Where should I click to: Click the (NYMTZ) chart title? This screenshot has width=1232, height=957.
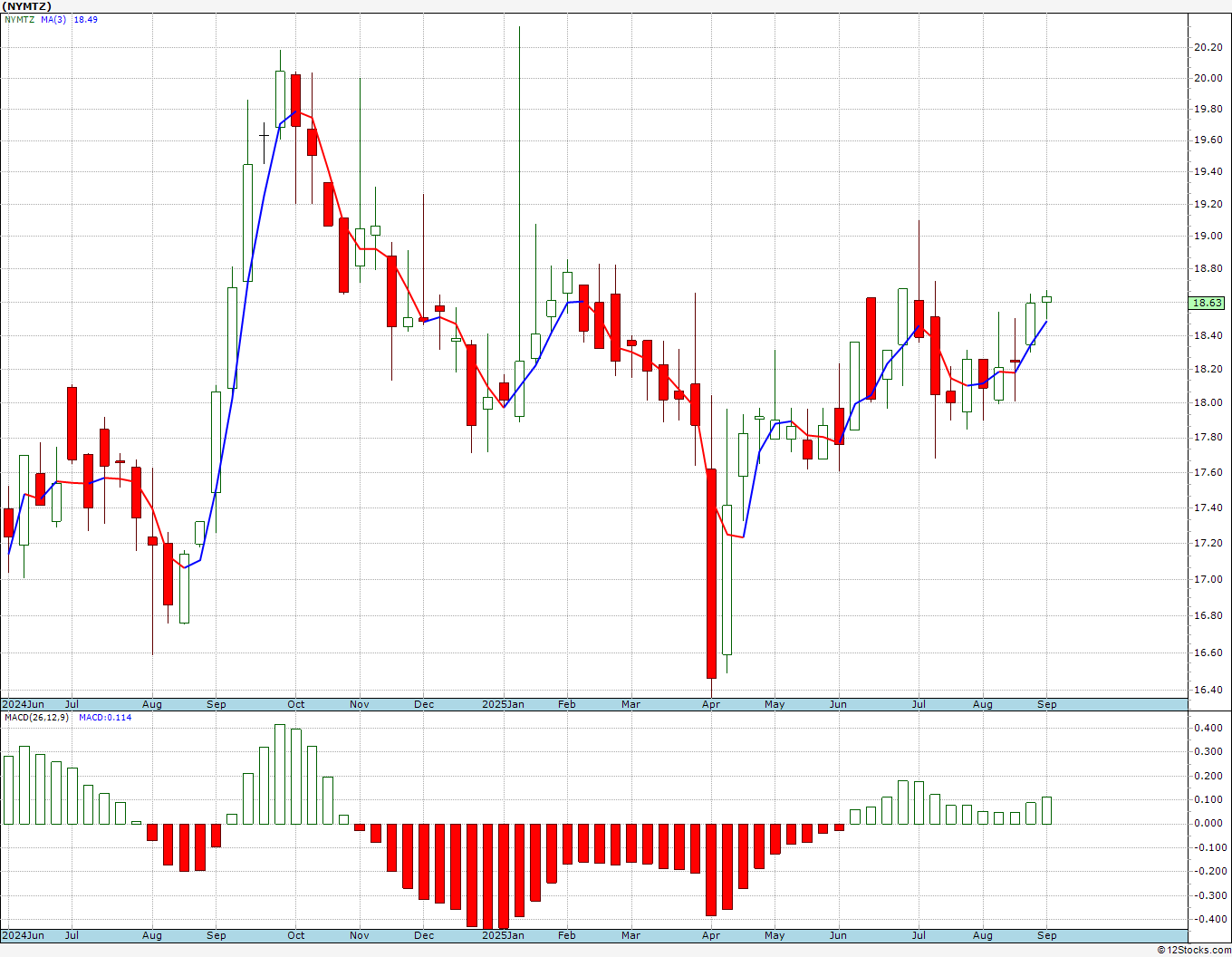click(26, 6)
